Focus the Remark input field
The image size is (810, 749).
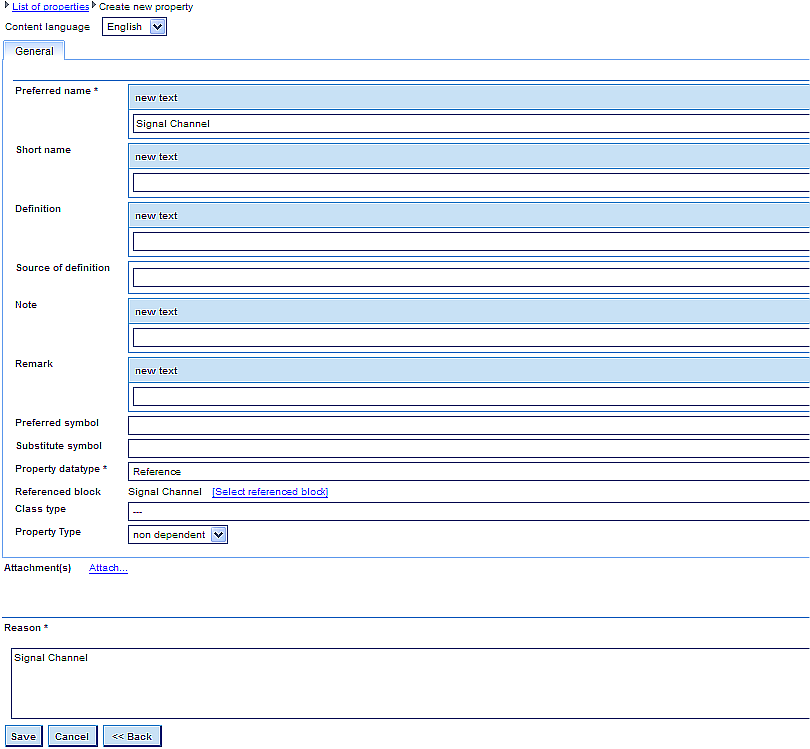470,397
